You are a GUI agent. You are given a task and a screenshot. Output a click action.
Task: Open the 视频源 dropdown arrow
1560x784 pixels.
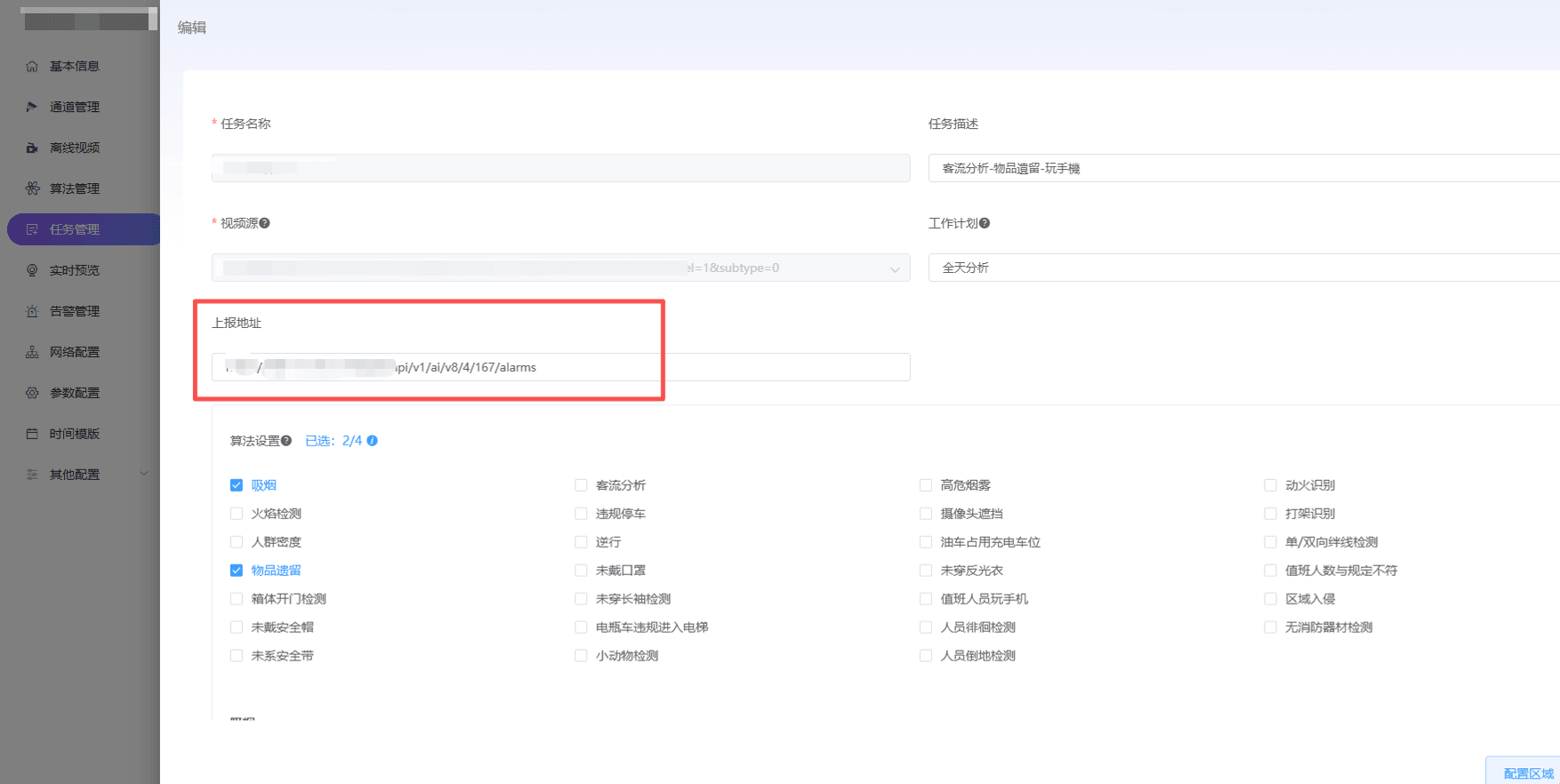[x=895, y=268]
